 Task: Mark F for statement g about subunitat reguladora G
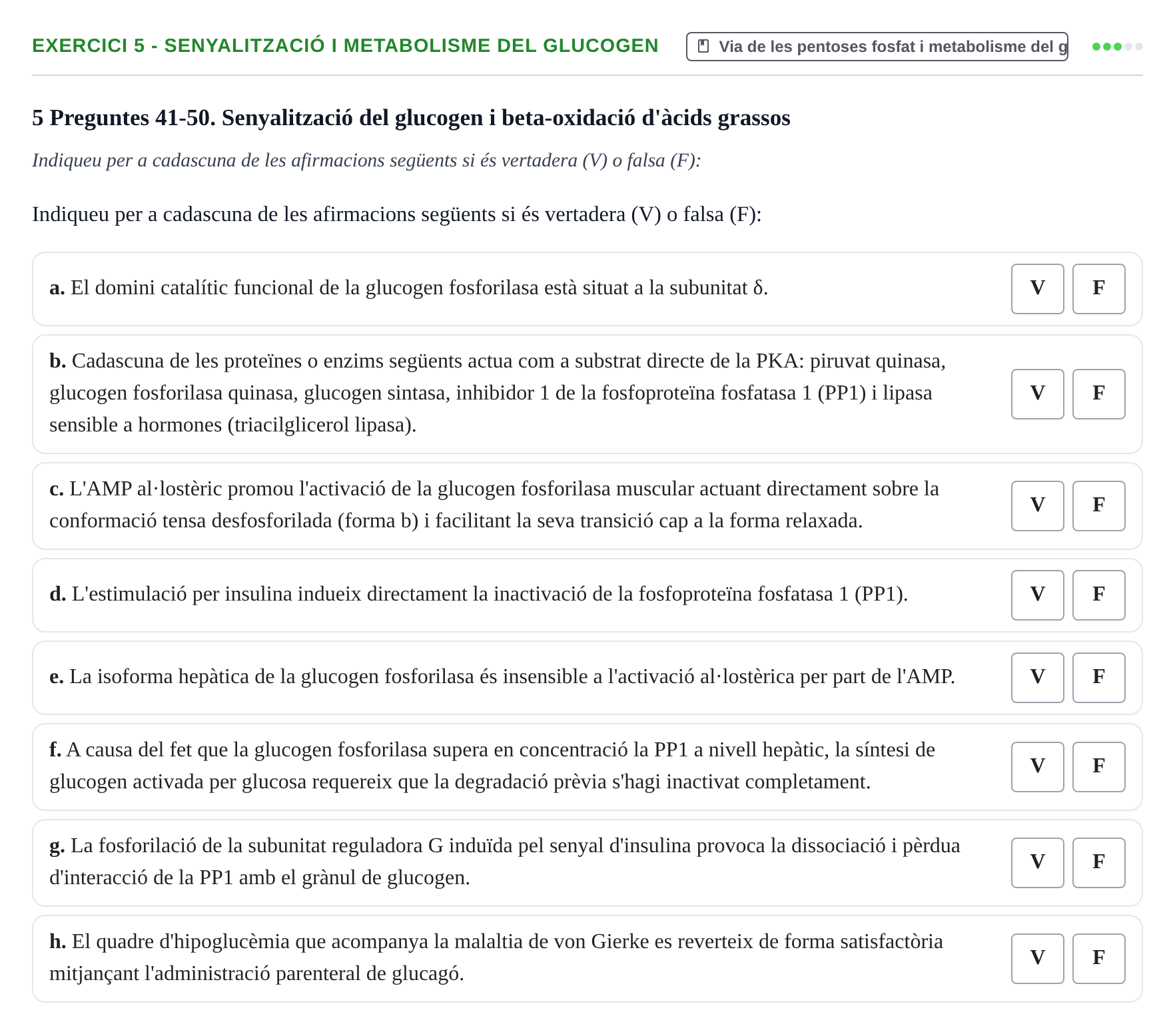tap(1098, 863)
